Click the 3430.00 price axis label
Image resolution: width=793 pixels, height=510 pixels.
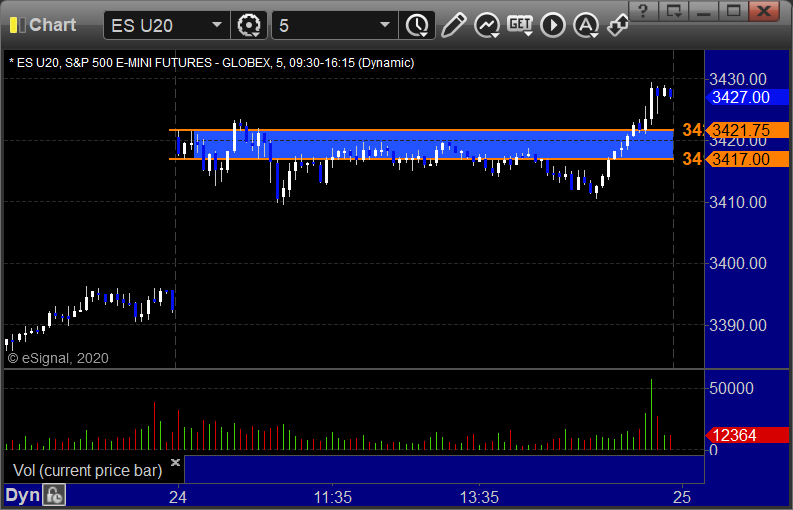point(738,79)
